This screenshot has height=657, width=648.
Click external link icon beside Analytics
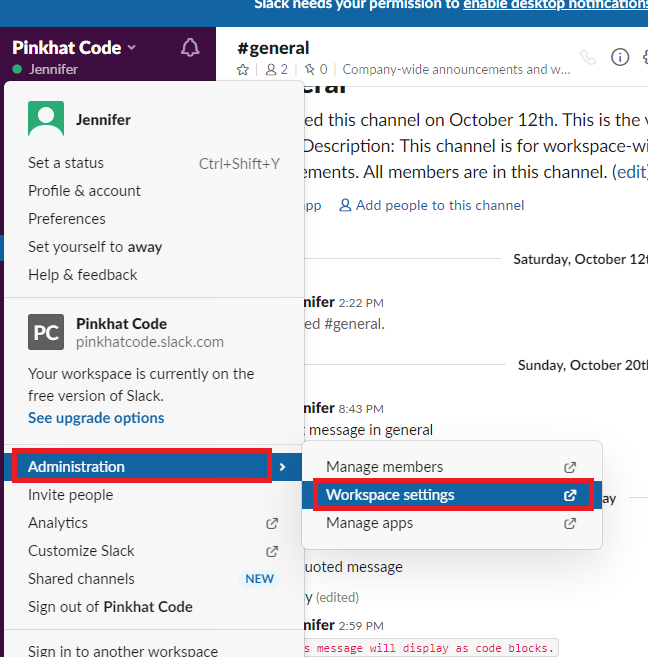(x=272, y=523)
